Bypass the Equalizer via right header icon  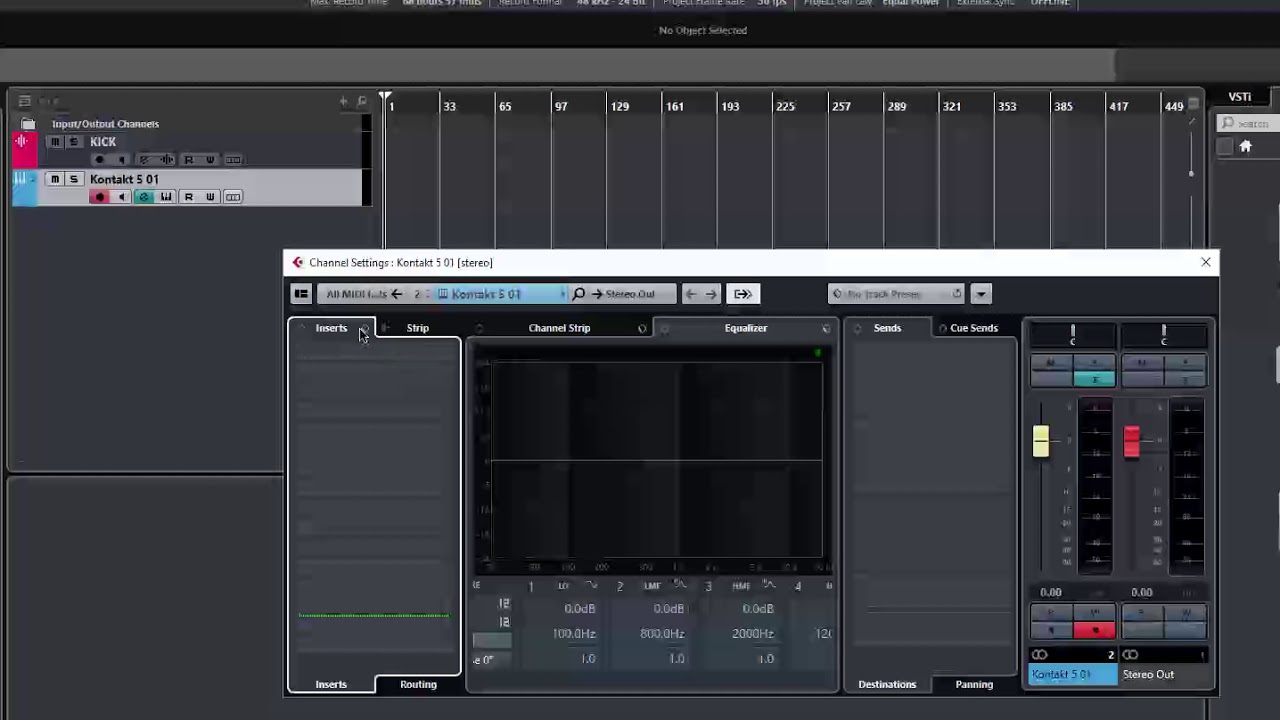(826, 328)
